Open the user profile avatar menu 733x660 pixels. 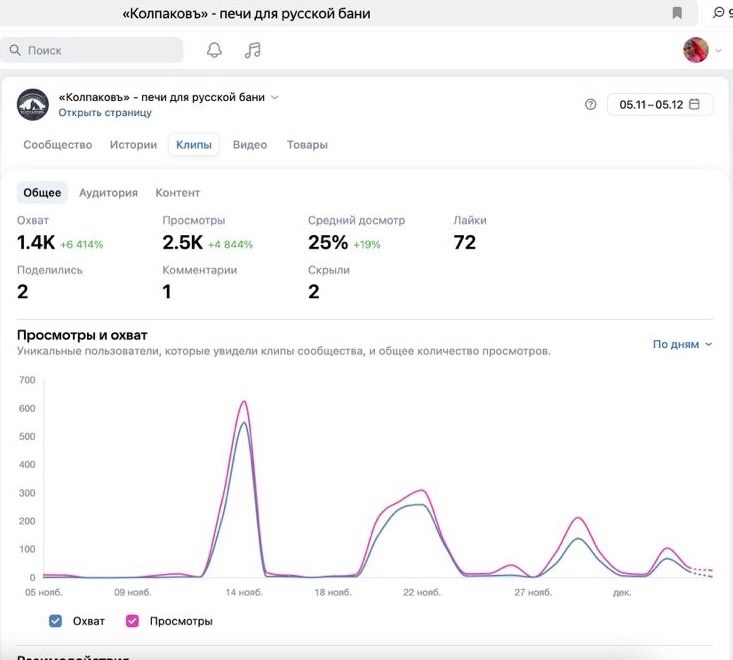(696, 50)
